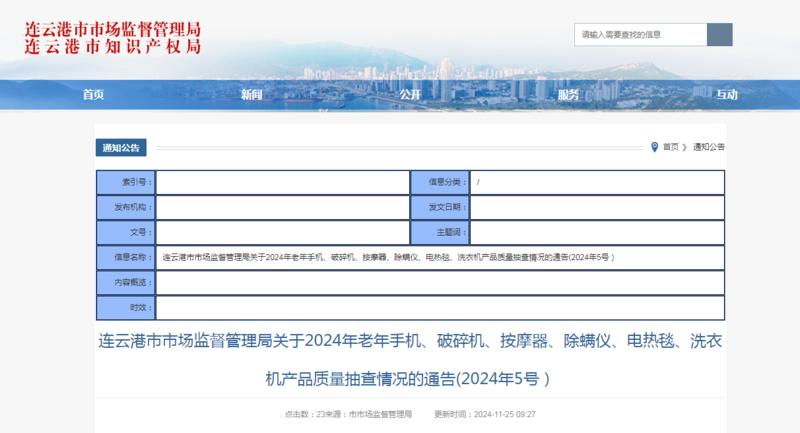800x433 pixels.
Task: Click the 来源 市市场监督管理局 text
Action: (369, 414)
